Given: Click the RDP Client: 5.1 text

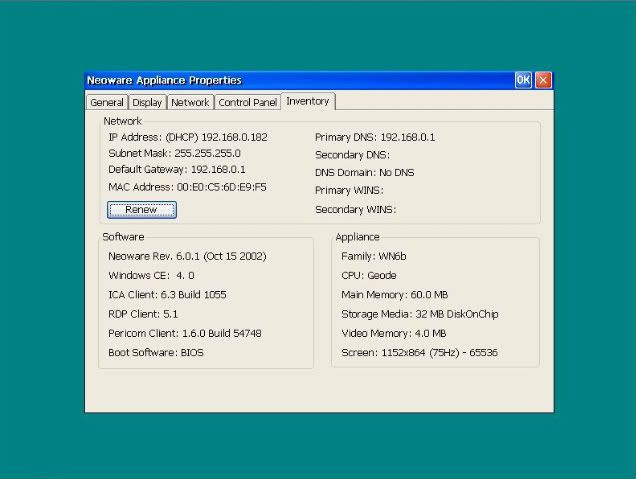Looking at the screenshot, I should point(143,314).
